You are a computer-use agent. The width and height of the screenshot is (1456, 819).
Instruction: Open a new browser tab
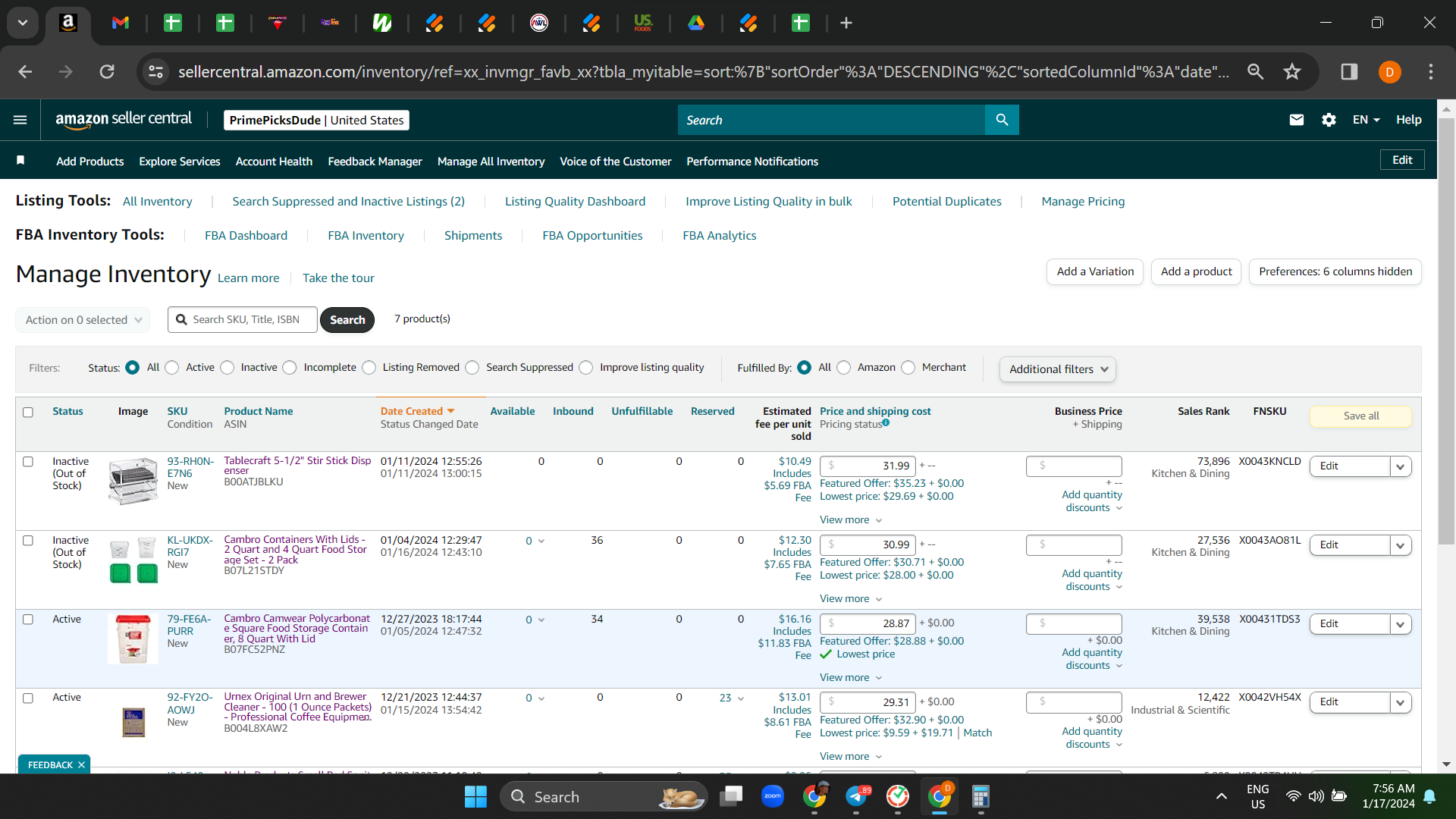click(x=846, y=23)
